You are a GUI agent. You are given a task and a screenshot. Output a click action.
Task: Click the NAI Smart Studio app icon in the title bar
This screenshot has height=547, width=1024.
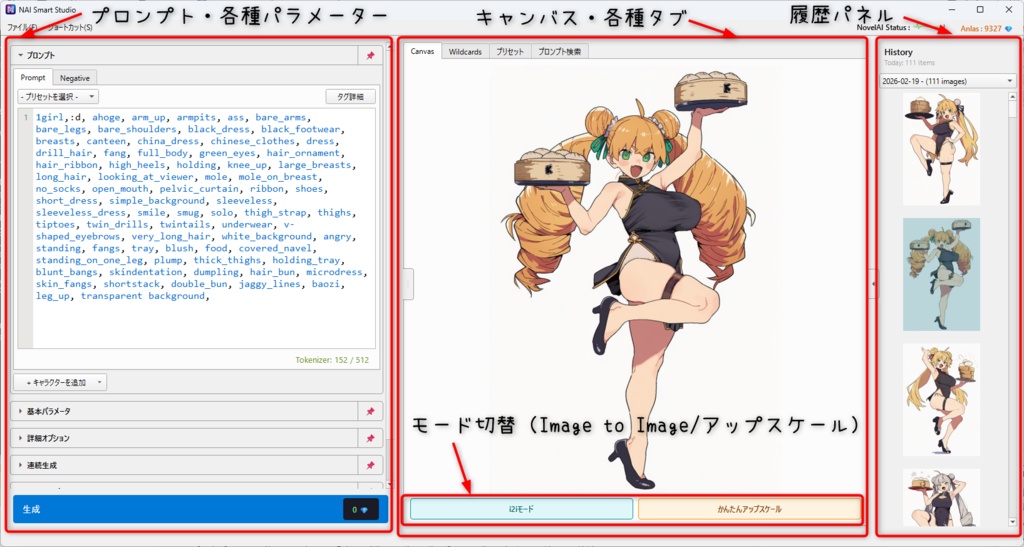point(10,10)
